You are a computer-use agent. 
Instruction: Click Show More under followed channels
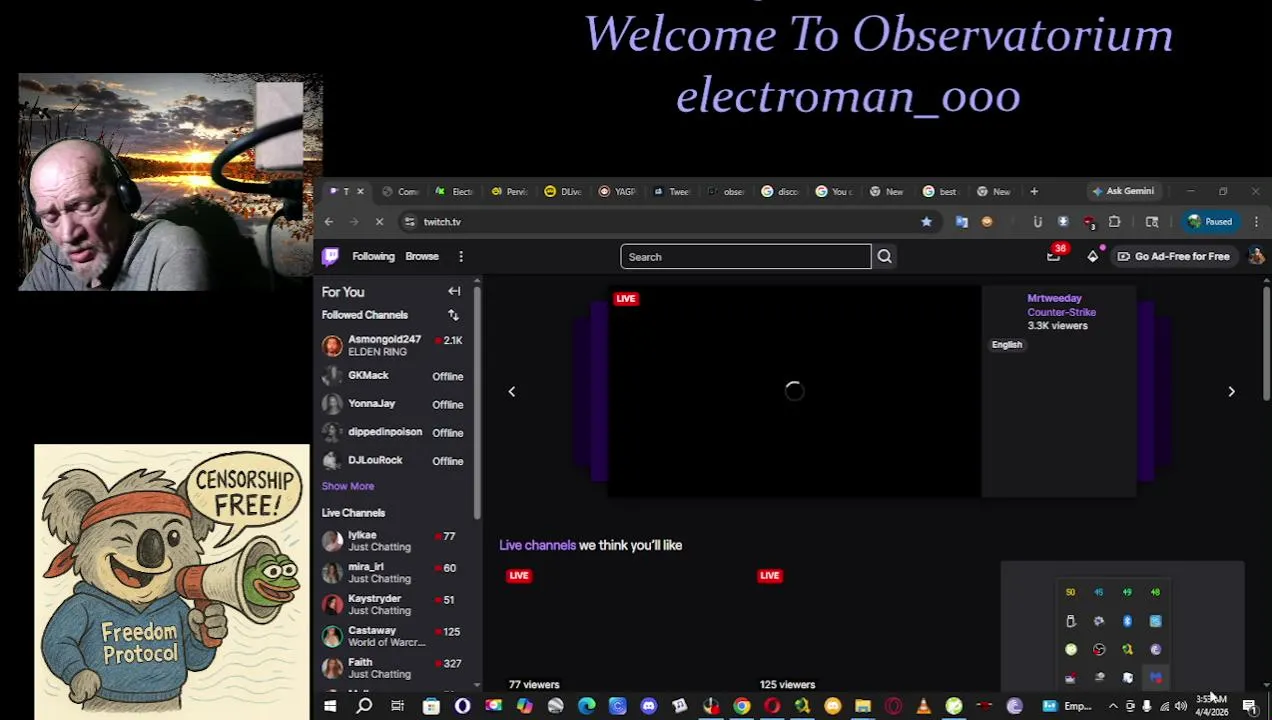tap(348, 486)
